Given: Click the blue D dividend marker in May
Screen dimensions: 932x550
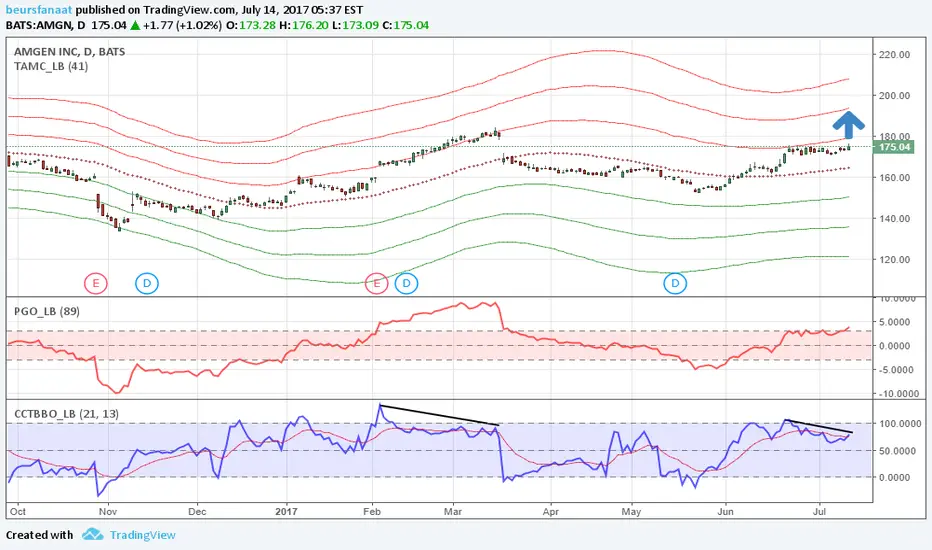Looking at the screenshot, I should [x=675, y=284].
